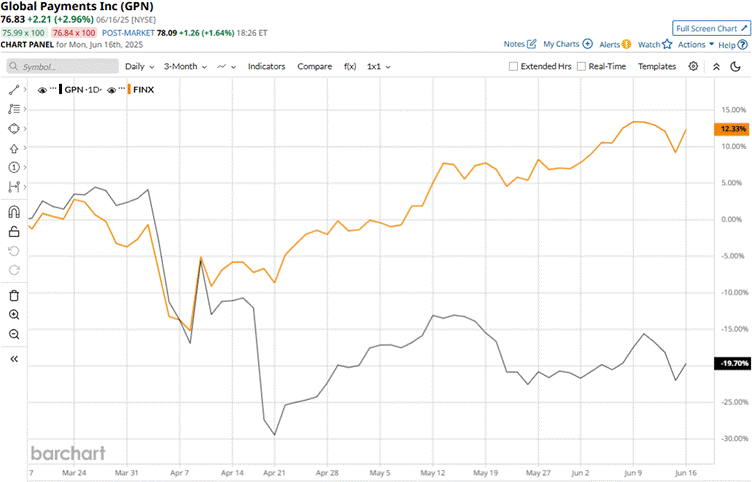Zoom out with the magnifier minus
This screenshot has height=482, width=752.
14,334
